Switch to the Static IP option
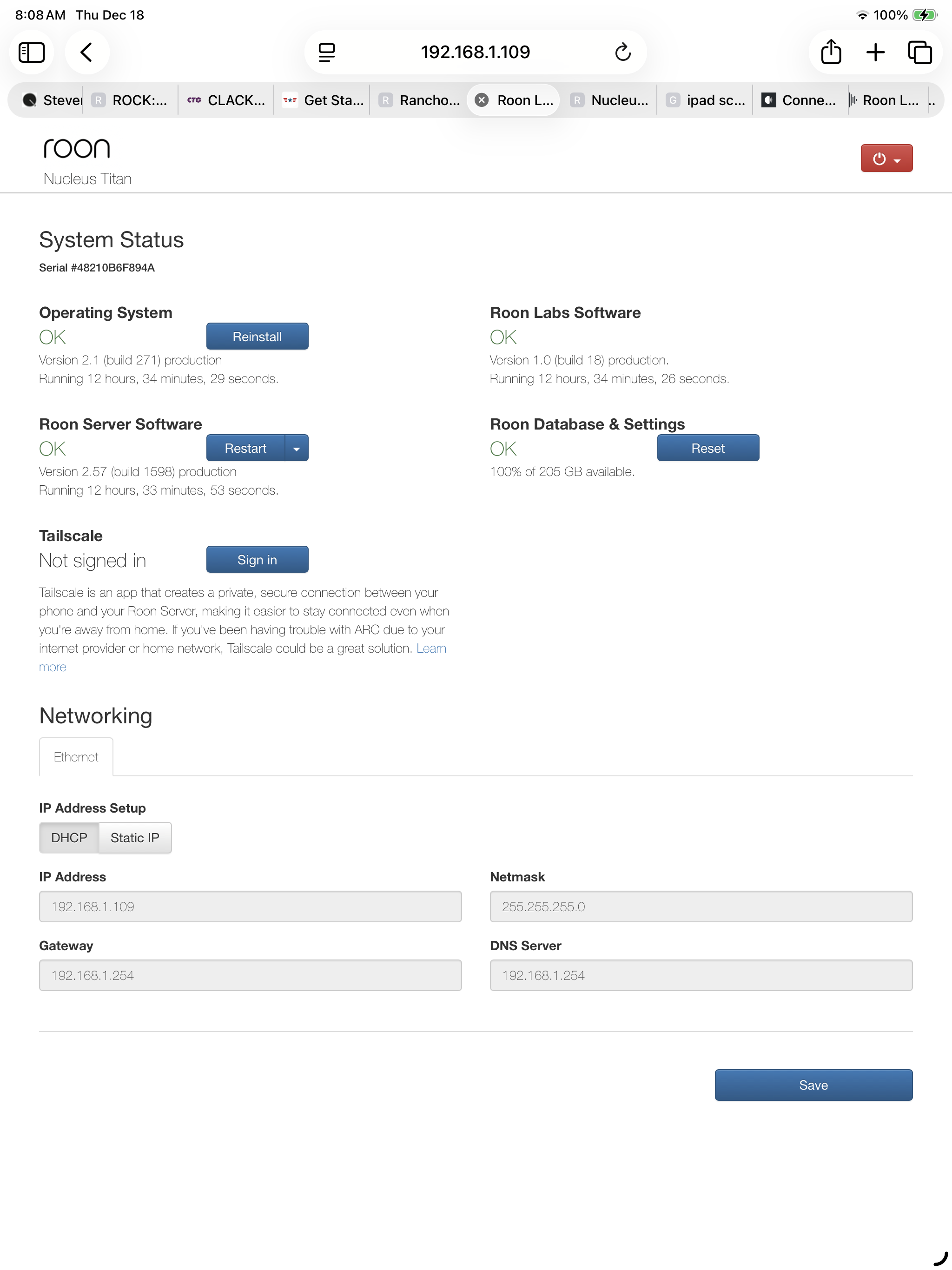 135,838
